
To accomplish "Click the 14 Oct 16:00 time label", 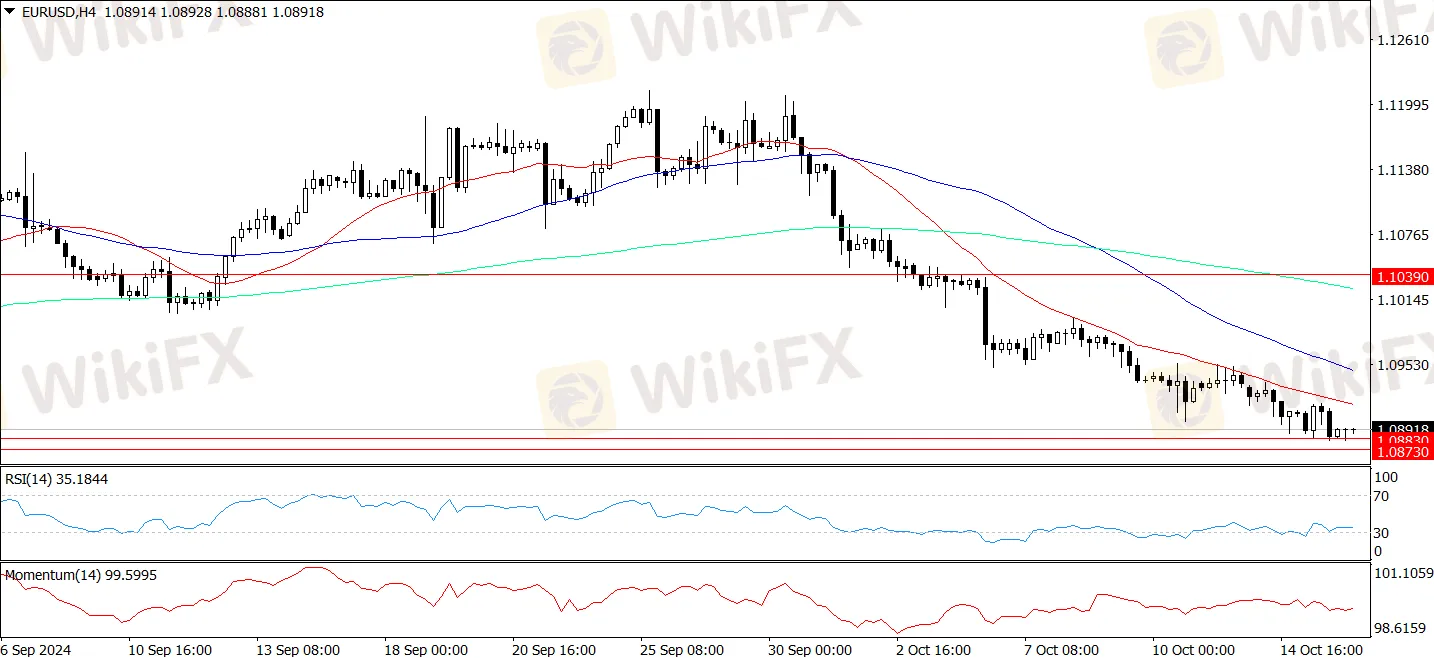I will pos(1322,649).
